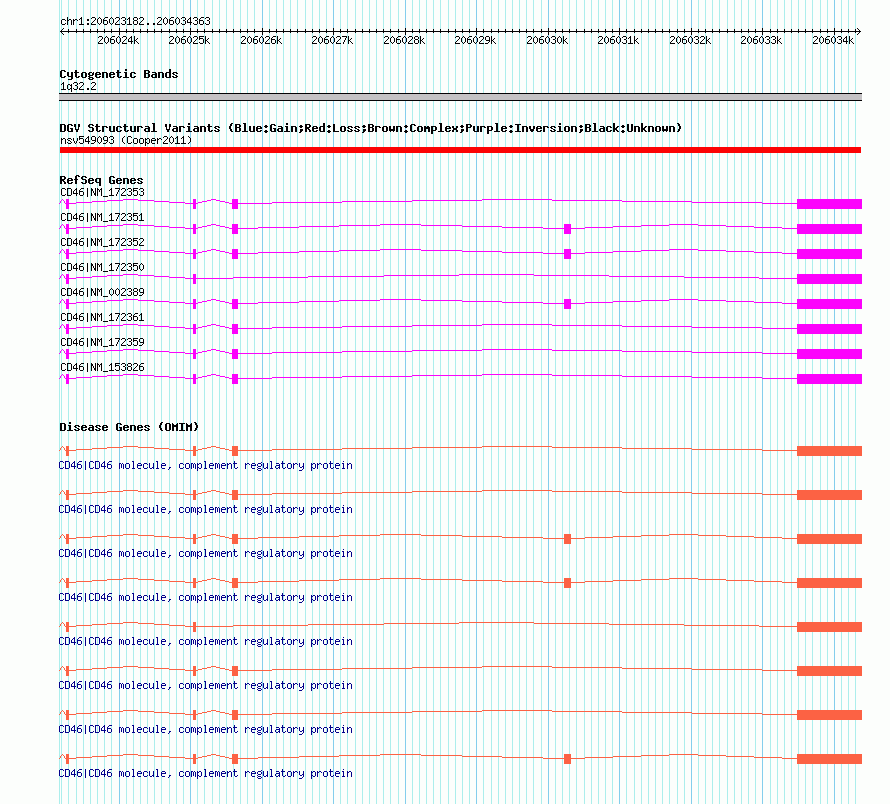890x804 pixels.
Task: Open the nsv549093 (Cooper2011) variant label
Action: pyautogui.click(x=126, y=140)
